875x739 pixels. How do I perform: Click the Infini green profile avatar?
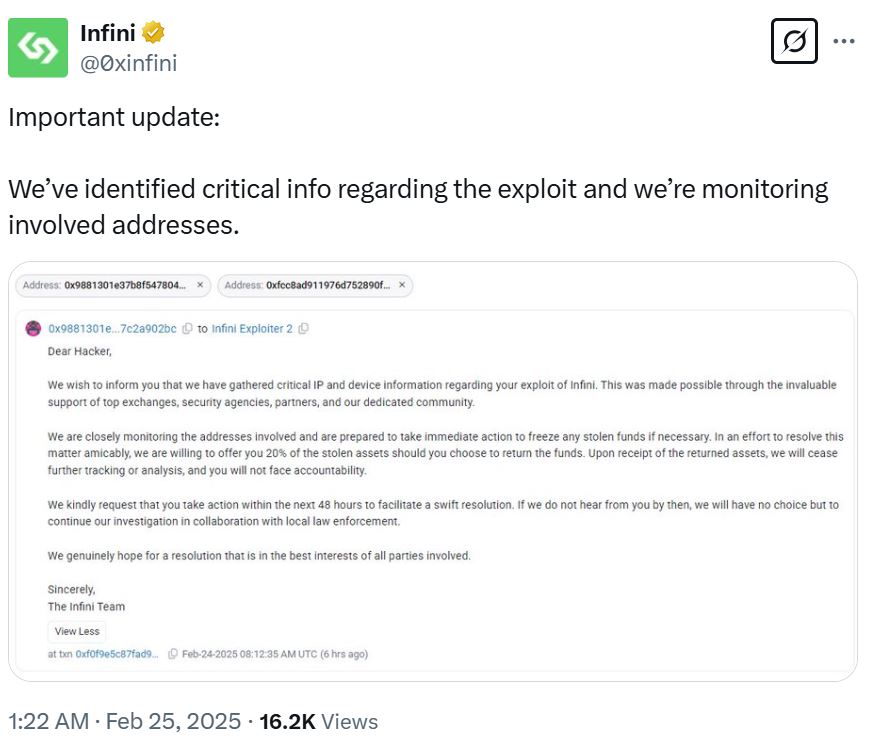38,47
